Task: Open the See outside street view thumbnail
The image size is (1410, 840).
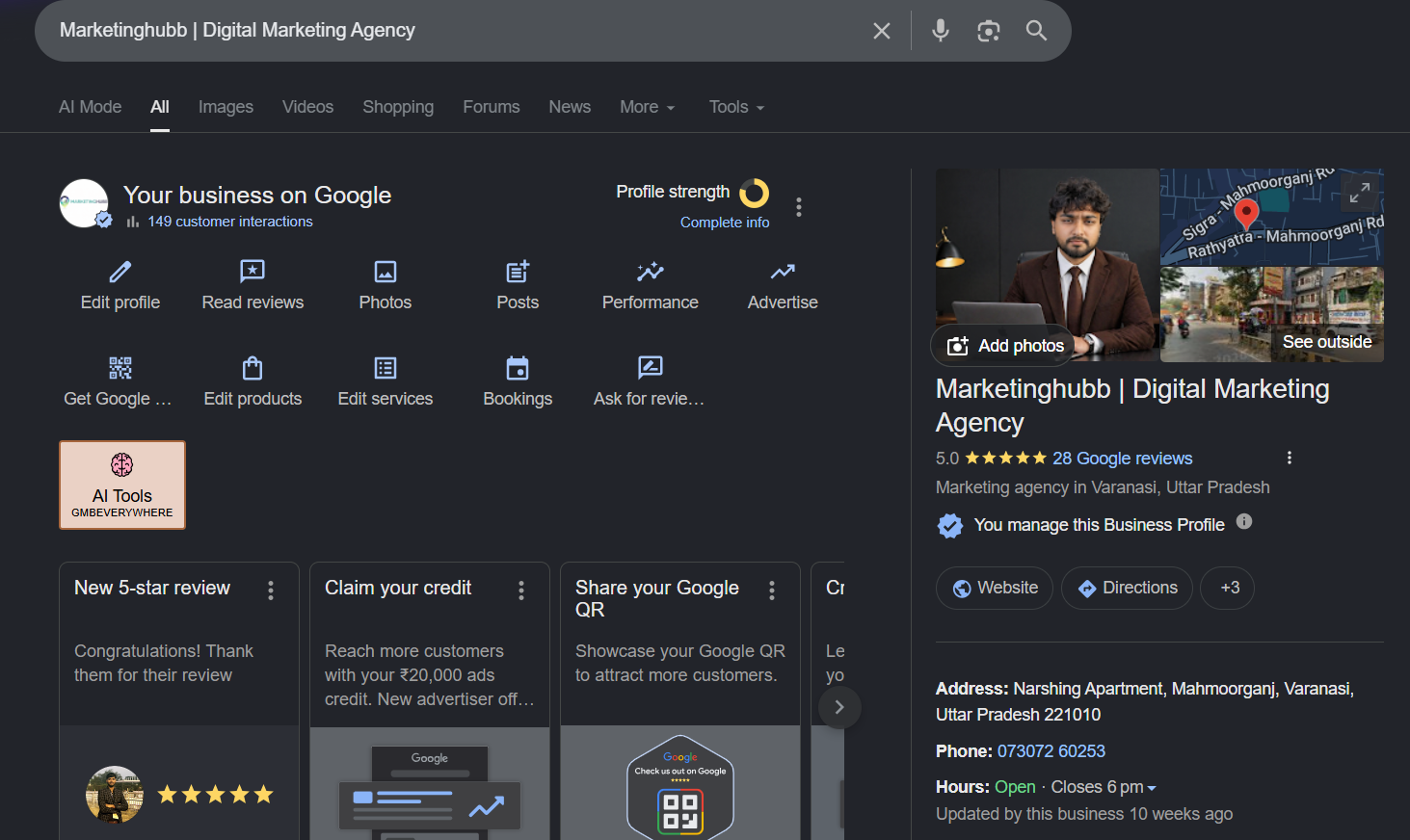Action: [1272, 315]
